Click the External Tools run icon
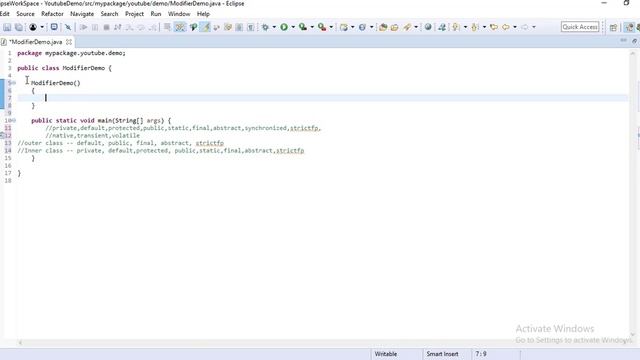 click(322, 27)
